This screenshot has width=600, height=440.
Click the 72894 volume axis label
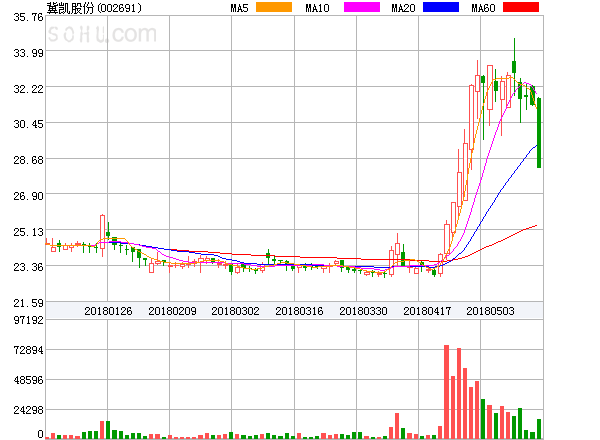[x=28, y=350]
